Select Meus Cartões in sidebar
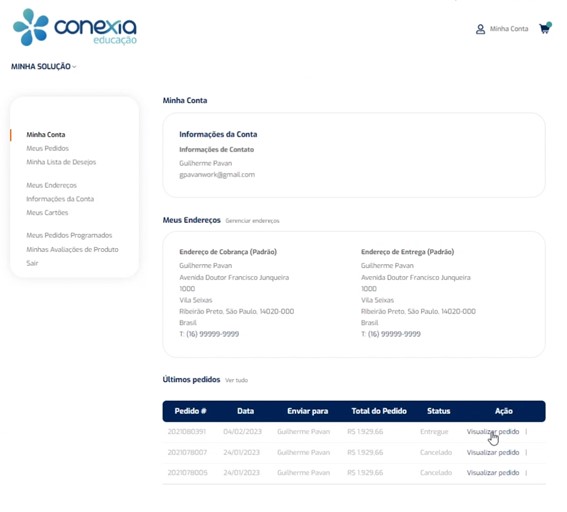567x512 pixels. tap(47, 213)
